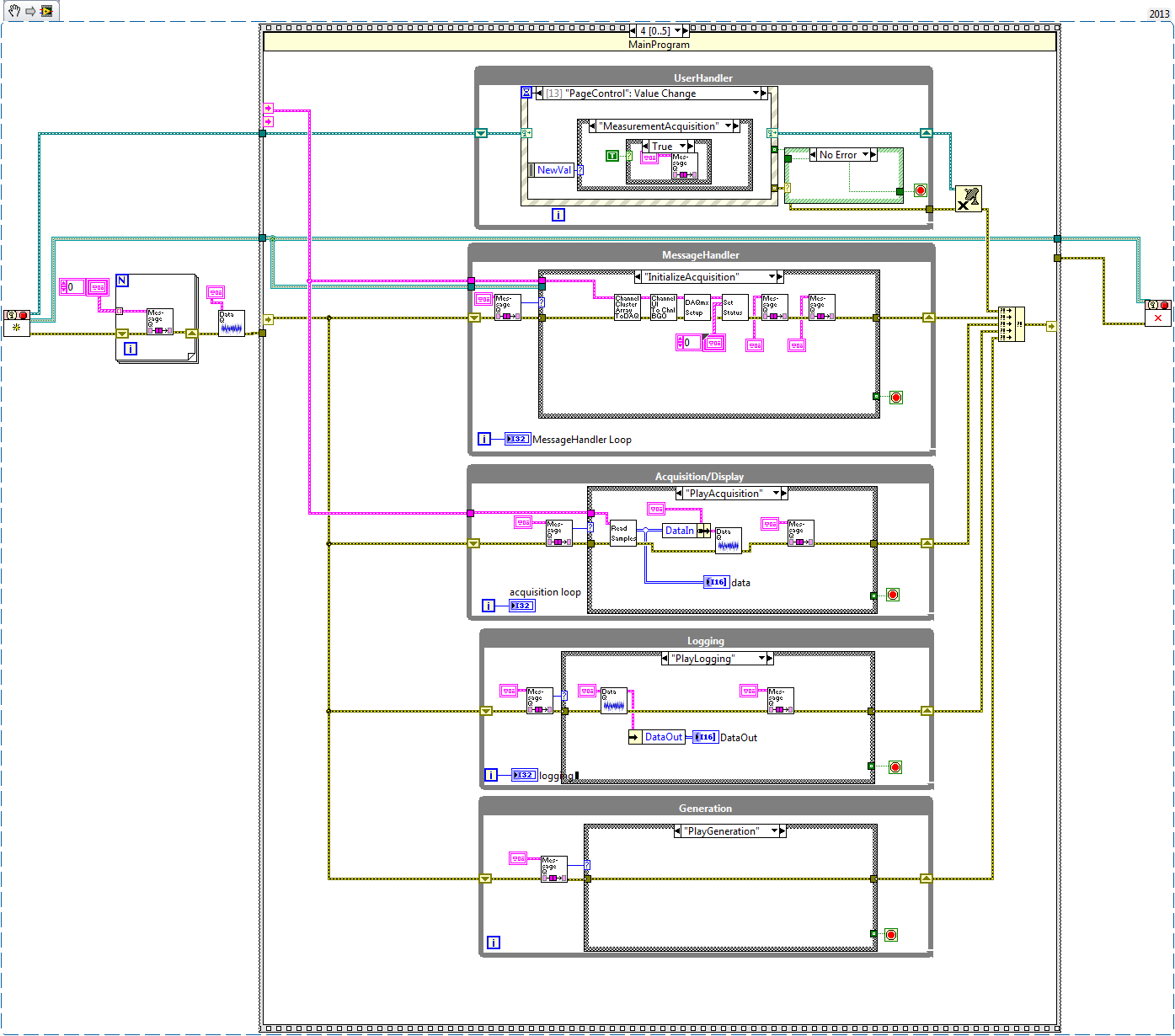This screenshot has width=1175, height=1036.
Task: Show previous case before PlayAcquisition
Action: (680, 494)
